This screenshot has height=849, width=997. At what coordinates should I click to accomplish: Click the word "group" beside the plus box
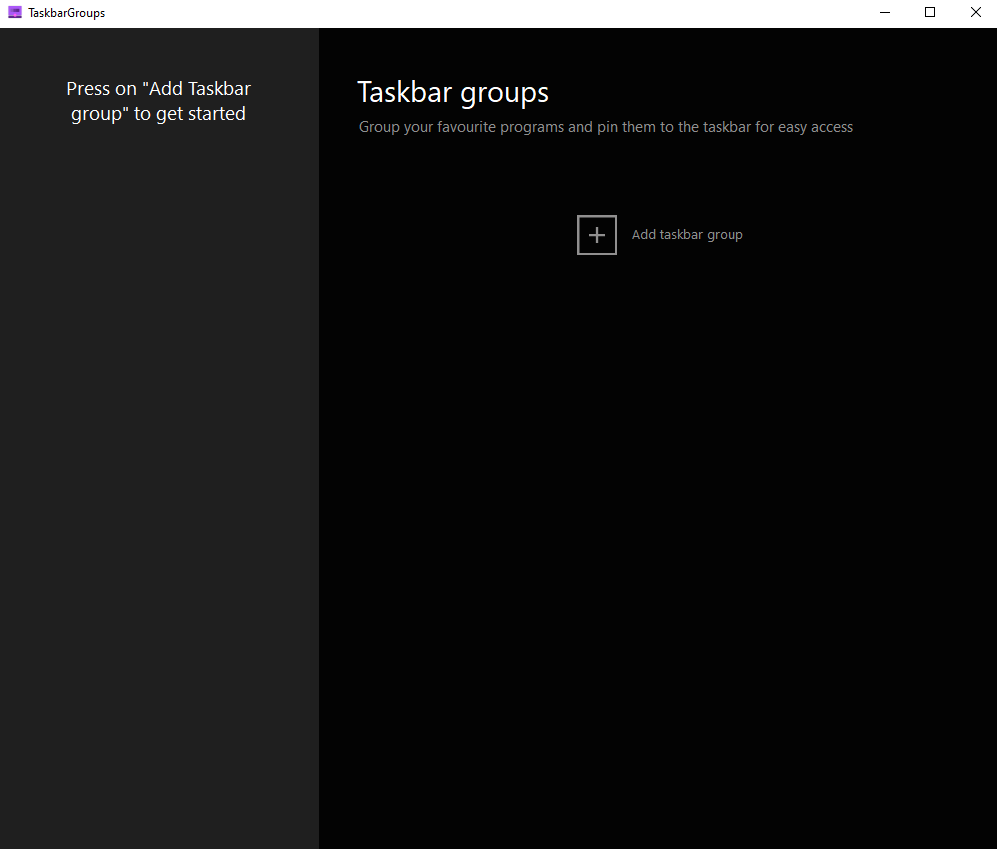pyautogui.click(x=725, y=236)
